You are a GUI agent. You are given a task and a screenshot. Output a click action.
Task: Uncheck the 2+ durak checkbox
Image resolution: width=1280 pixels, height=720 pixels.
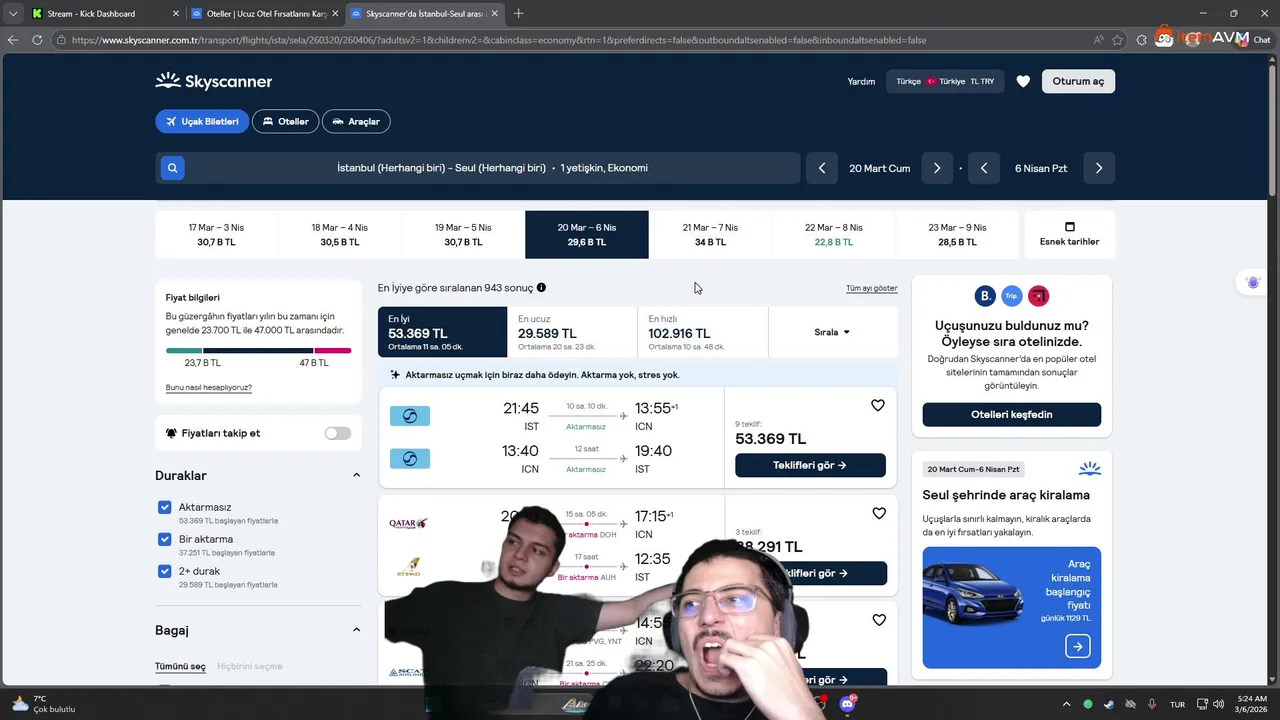(x=165, y=571)
